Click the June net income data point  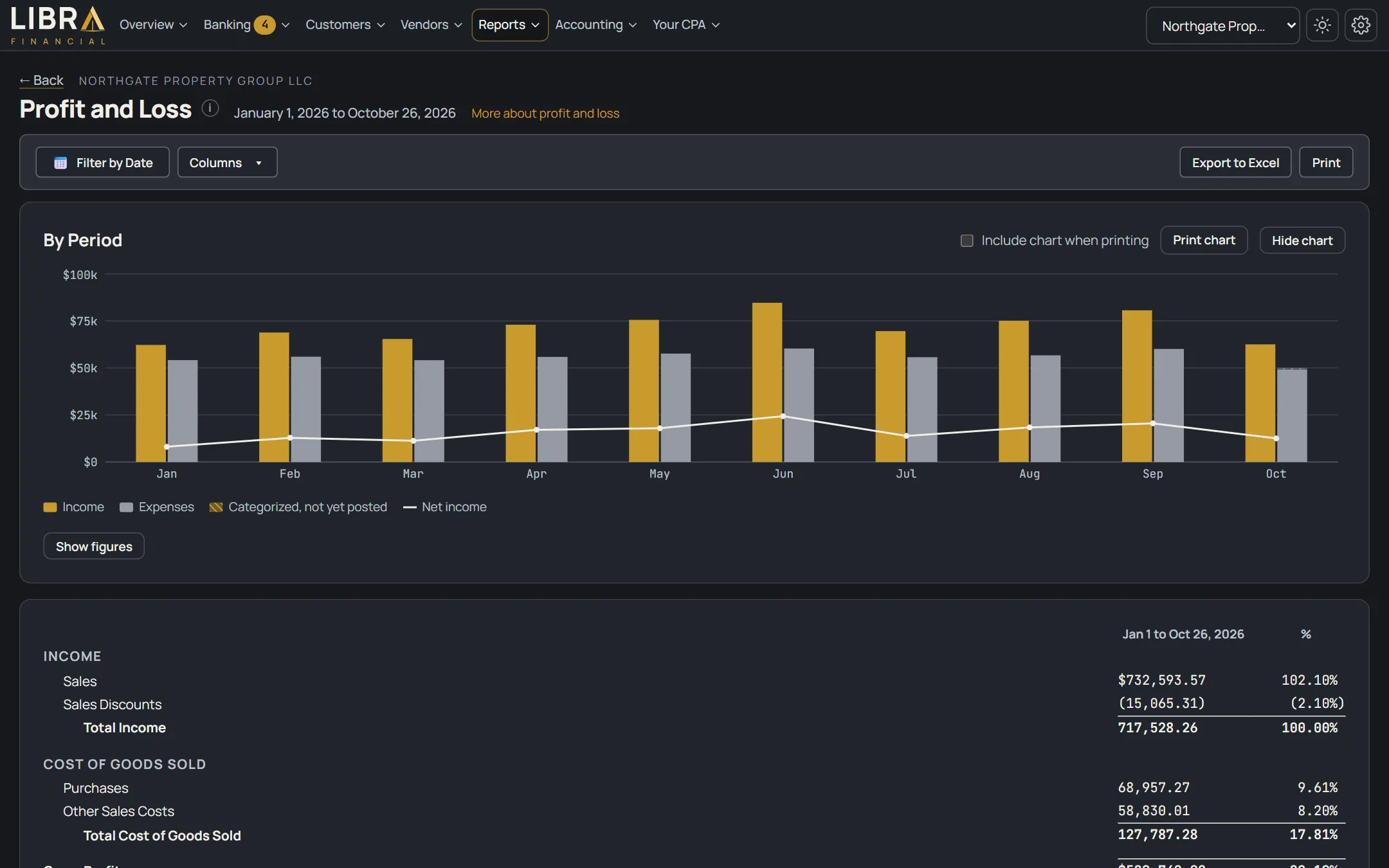[x=783, y=416]
